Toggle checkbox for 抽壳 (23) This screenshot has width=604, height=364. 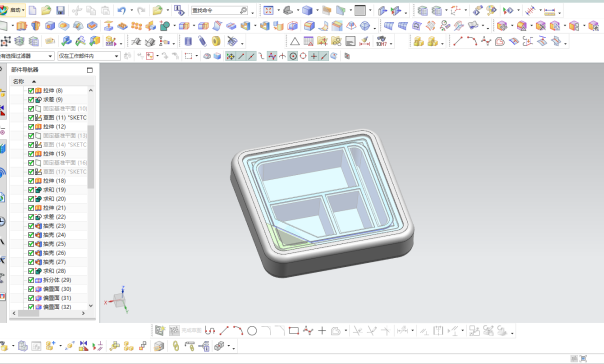click(x=31, y=226)
